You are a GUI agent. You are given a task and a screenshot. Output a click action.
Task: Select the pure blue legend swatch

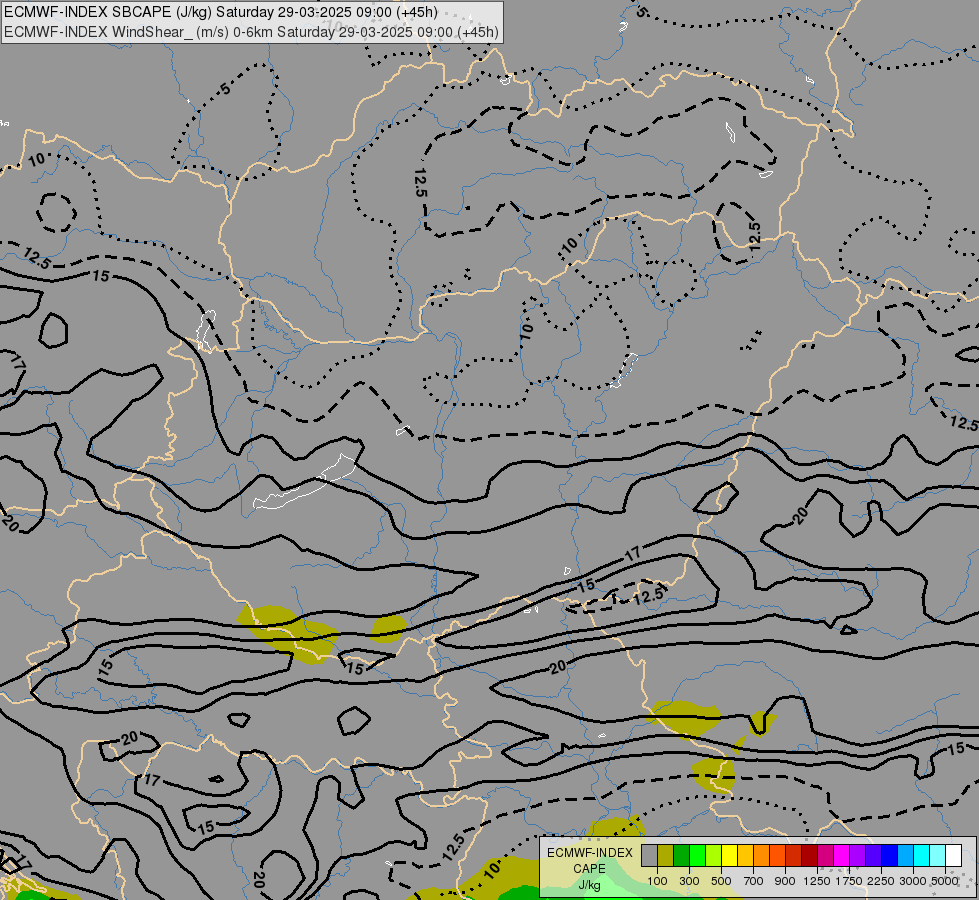(x=890, y=856)
